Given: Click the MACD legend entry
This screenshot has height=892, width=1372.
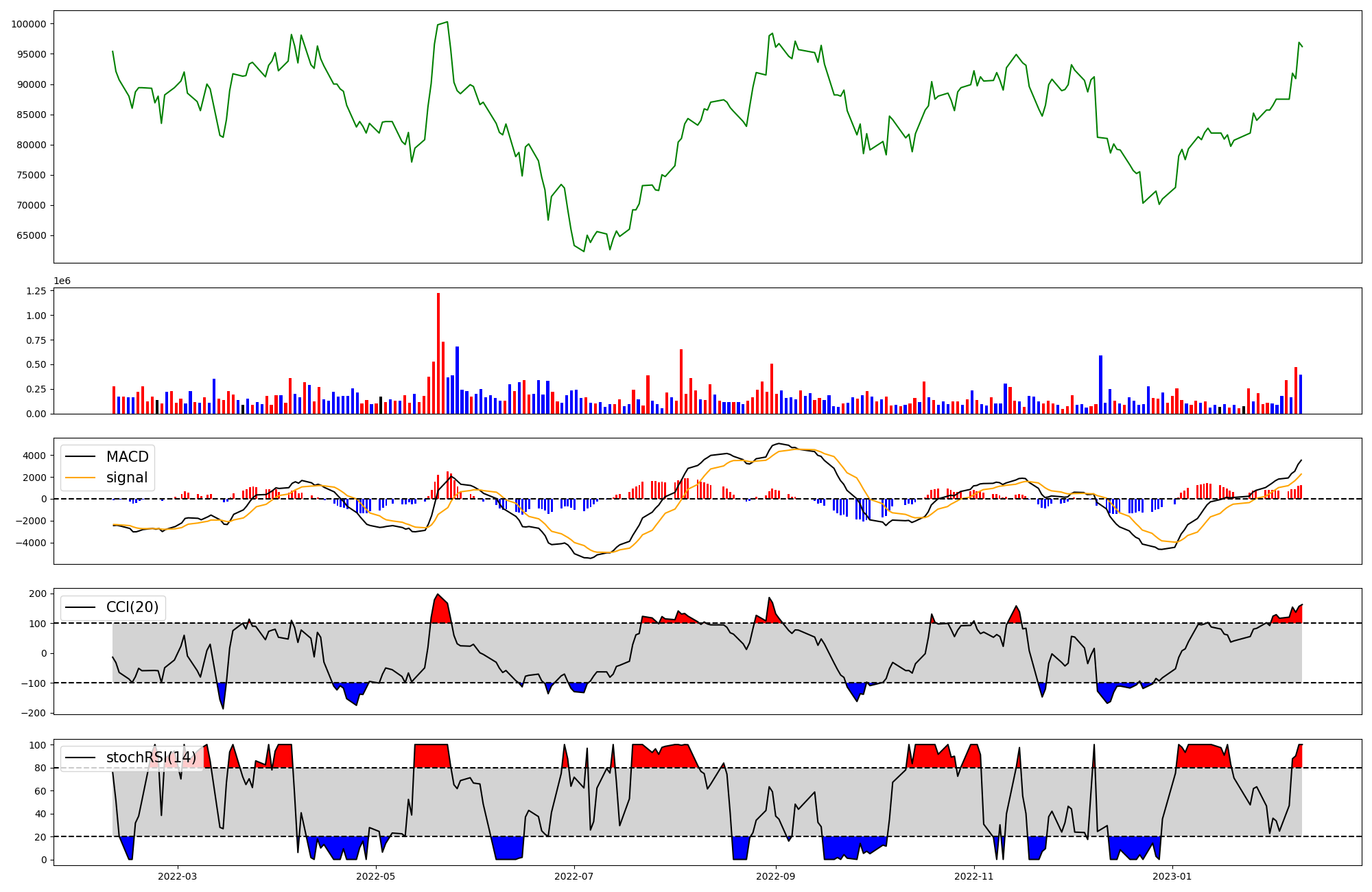Looking at the screenshot, I should 127,457.
